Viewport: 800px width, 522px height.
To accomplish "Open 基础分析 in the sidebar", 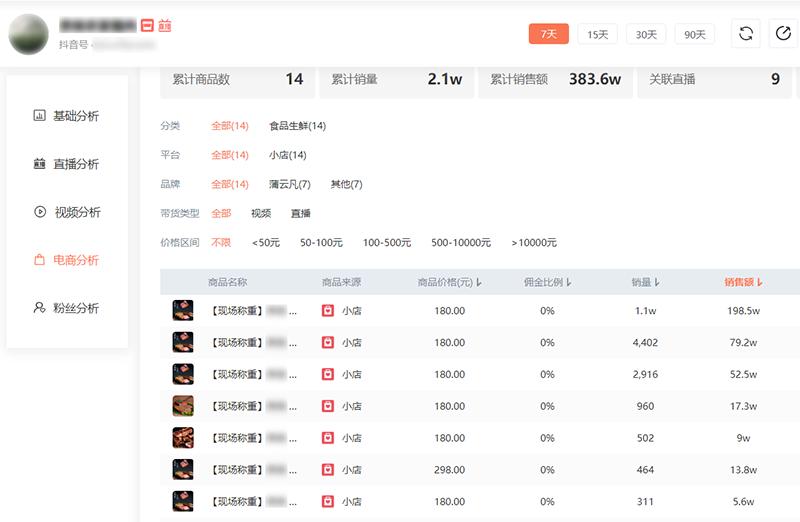I will (x=67, y=116).
